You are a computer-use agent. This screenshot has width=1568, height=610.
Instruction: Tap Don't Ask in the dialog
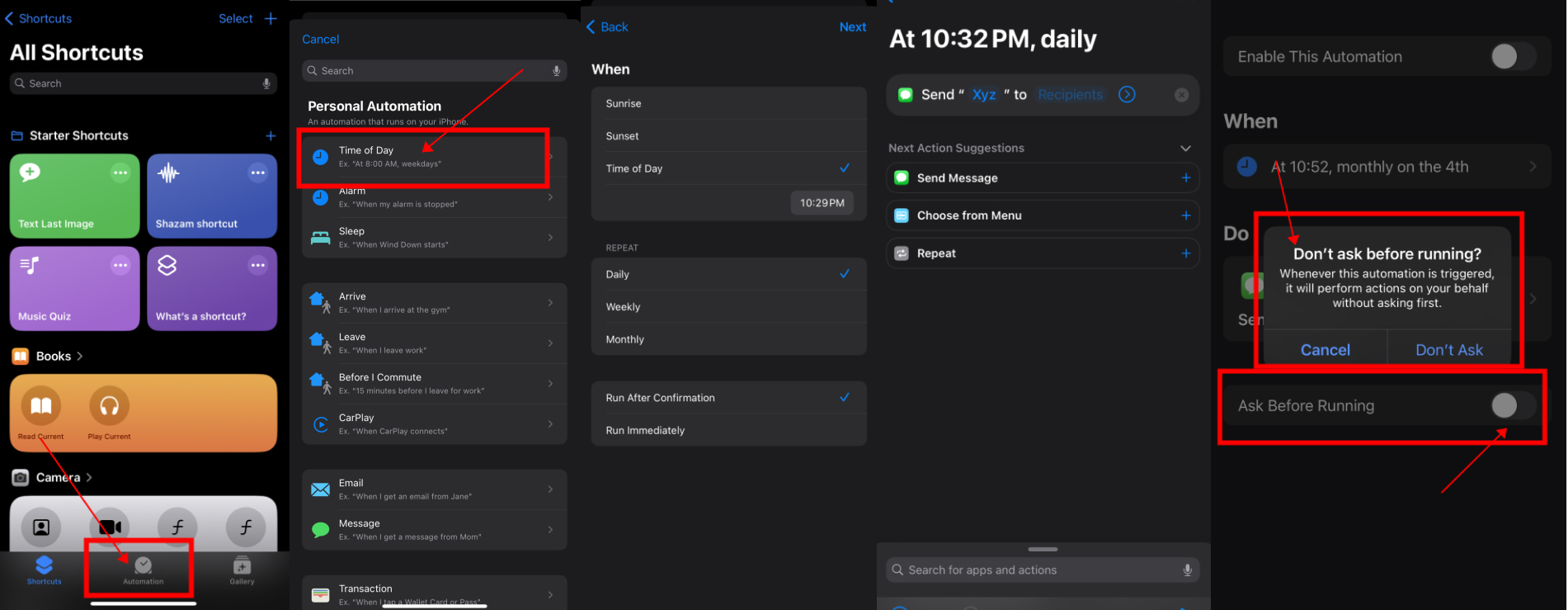click(1449, 350)
